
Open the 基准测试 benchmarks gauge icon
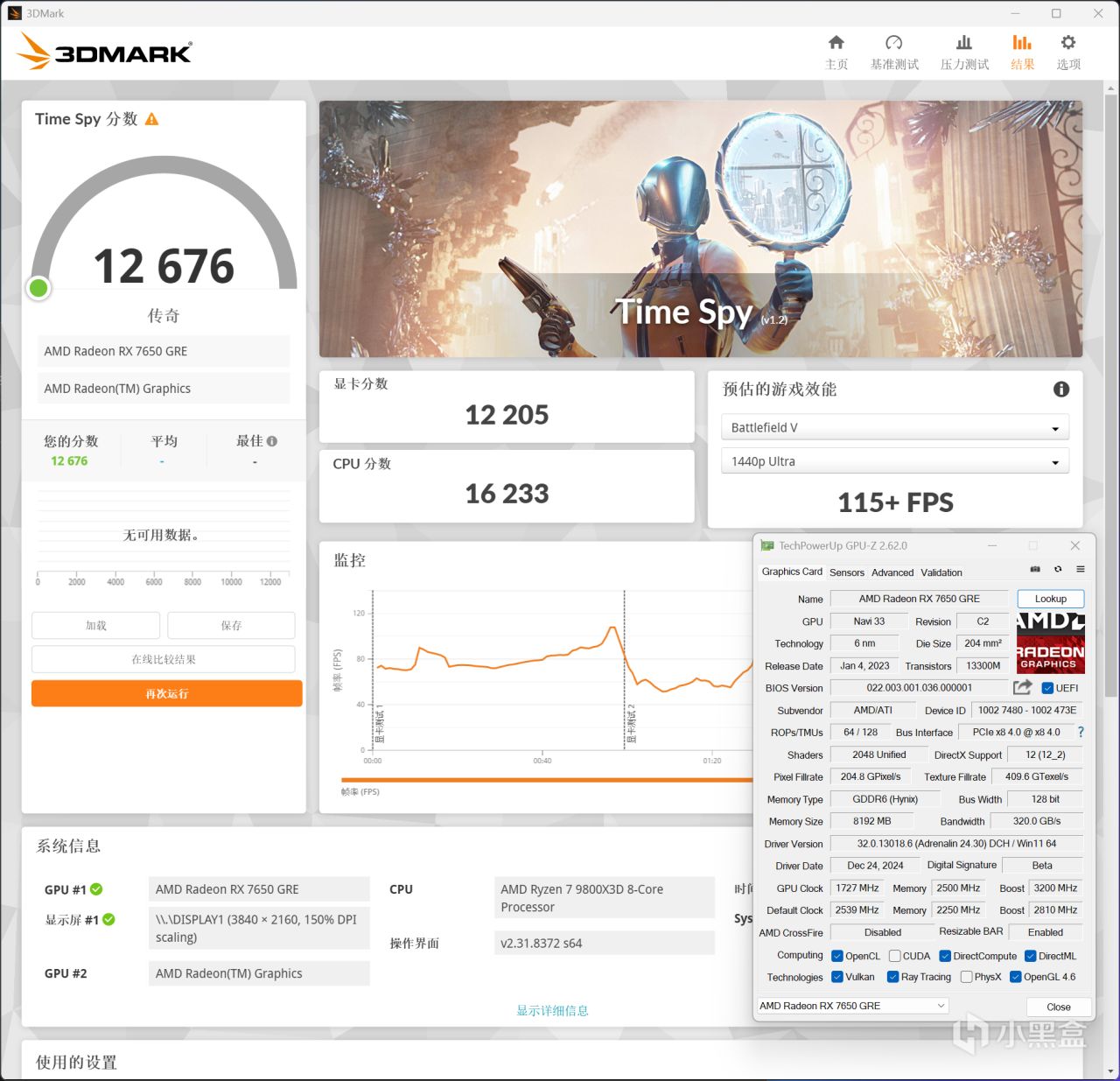tap(893, 43)
